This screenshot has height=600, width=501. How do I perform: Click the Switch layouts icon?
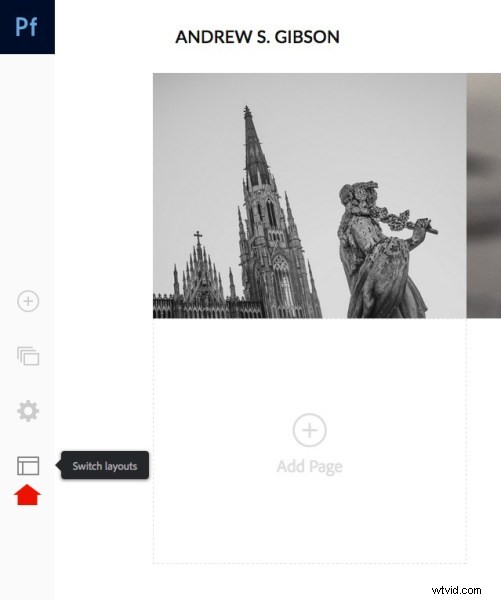[28, 466]
